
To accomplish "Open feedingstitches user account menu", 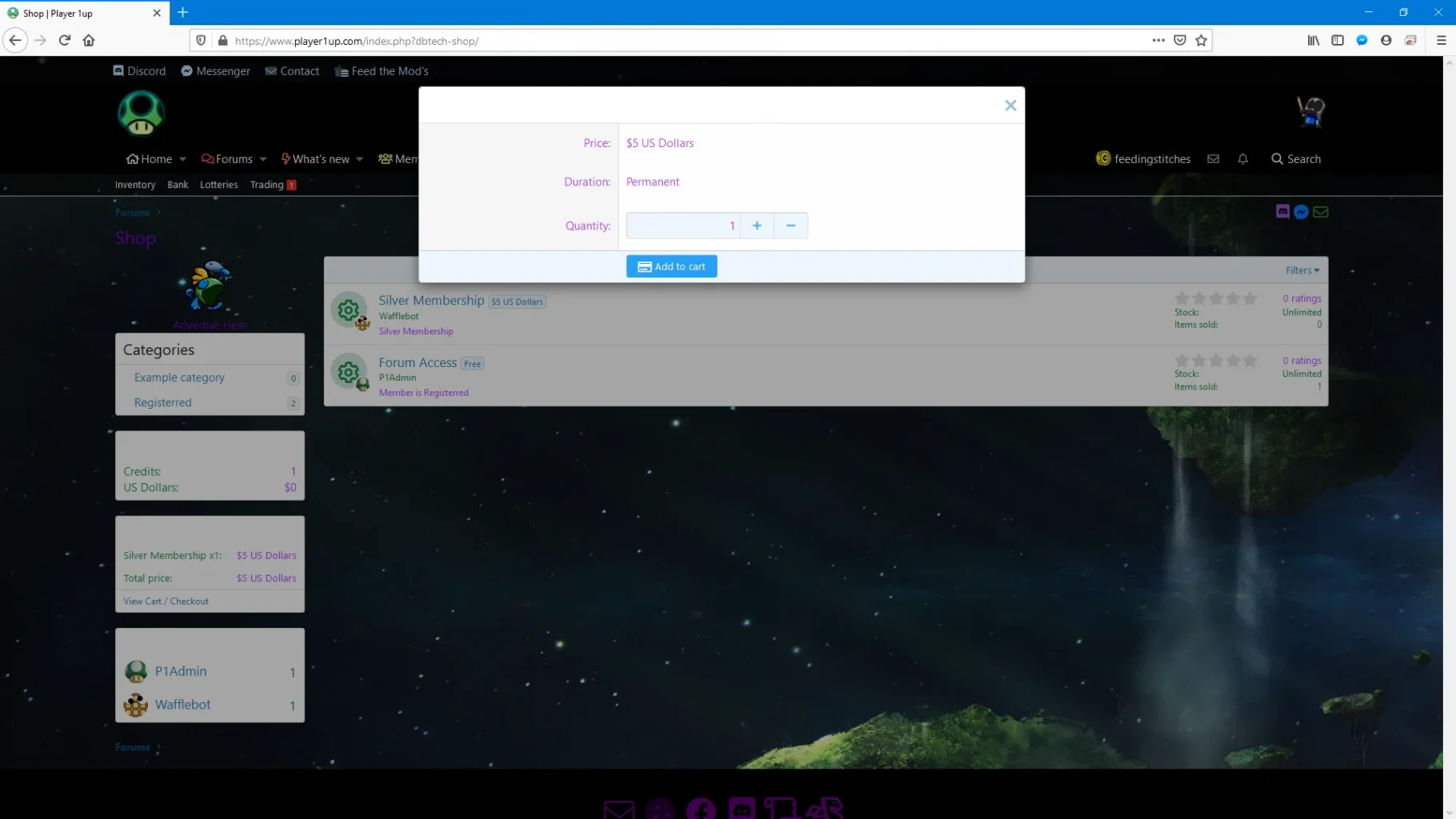I will pyautogui.click(x=1143, y=159).
